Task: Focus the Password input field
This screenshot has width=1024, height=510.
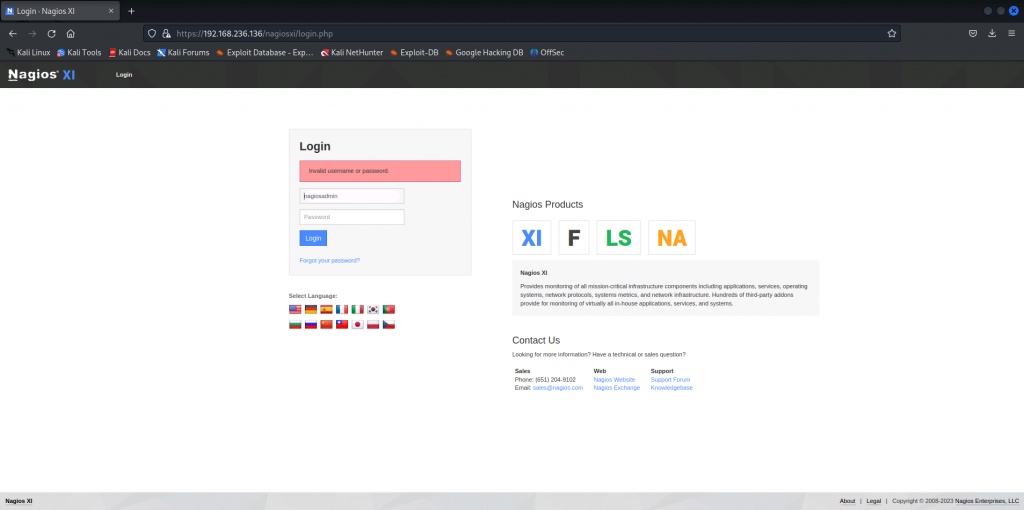Action: 352,217
